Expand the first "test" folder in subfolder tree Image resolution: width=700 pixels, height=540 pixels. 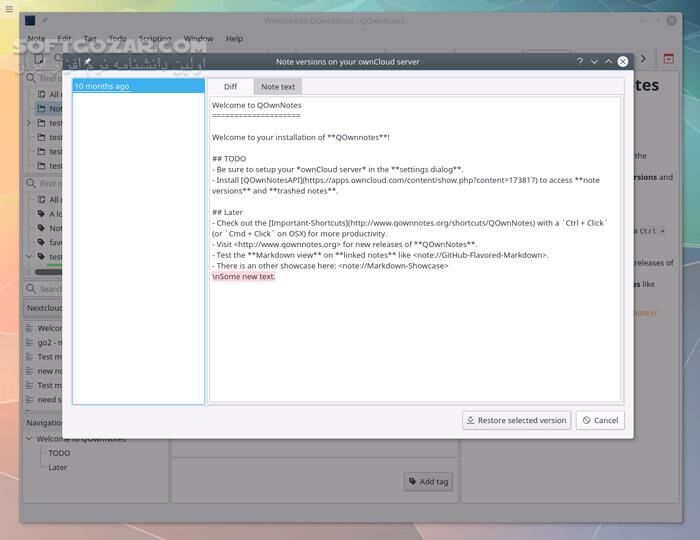click(29, 123)
